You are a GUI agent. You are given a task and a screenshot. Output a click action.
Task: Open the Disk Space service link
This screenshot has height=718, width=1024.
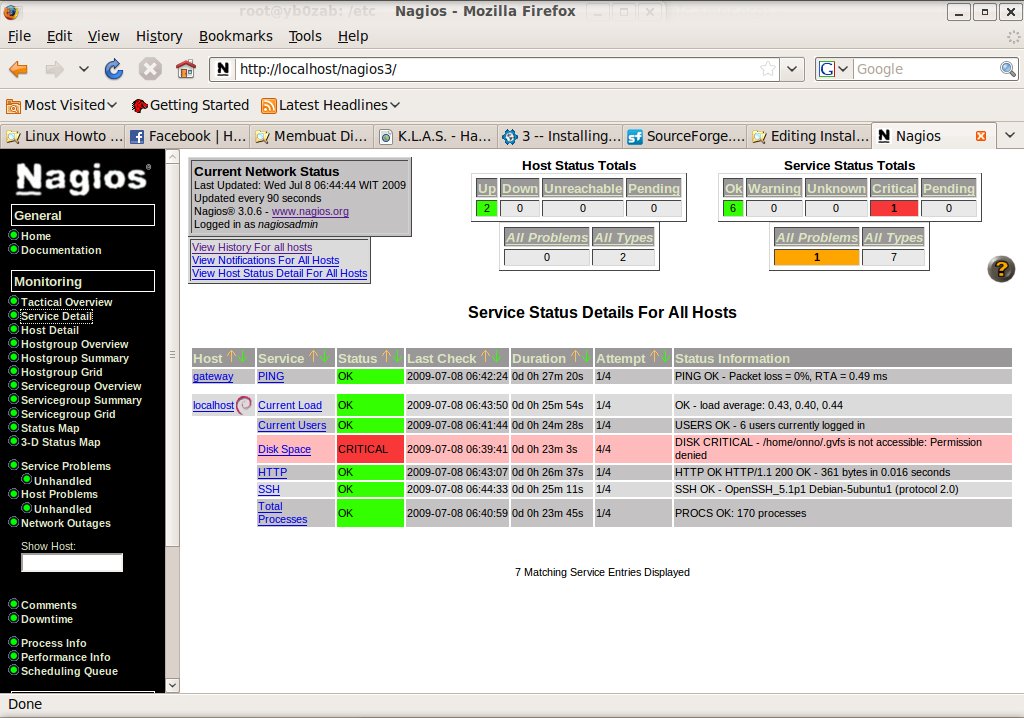[x=284, y=449]
